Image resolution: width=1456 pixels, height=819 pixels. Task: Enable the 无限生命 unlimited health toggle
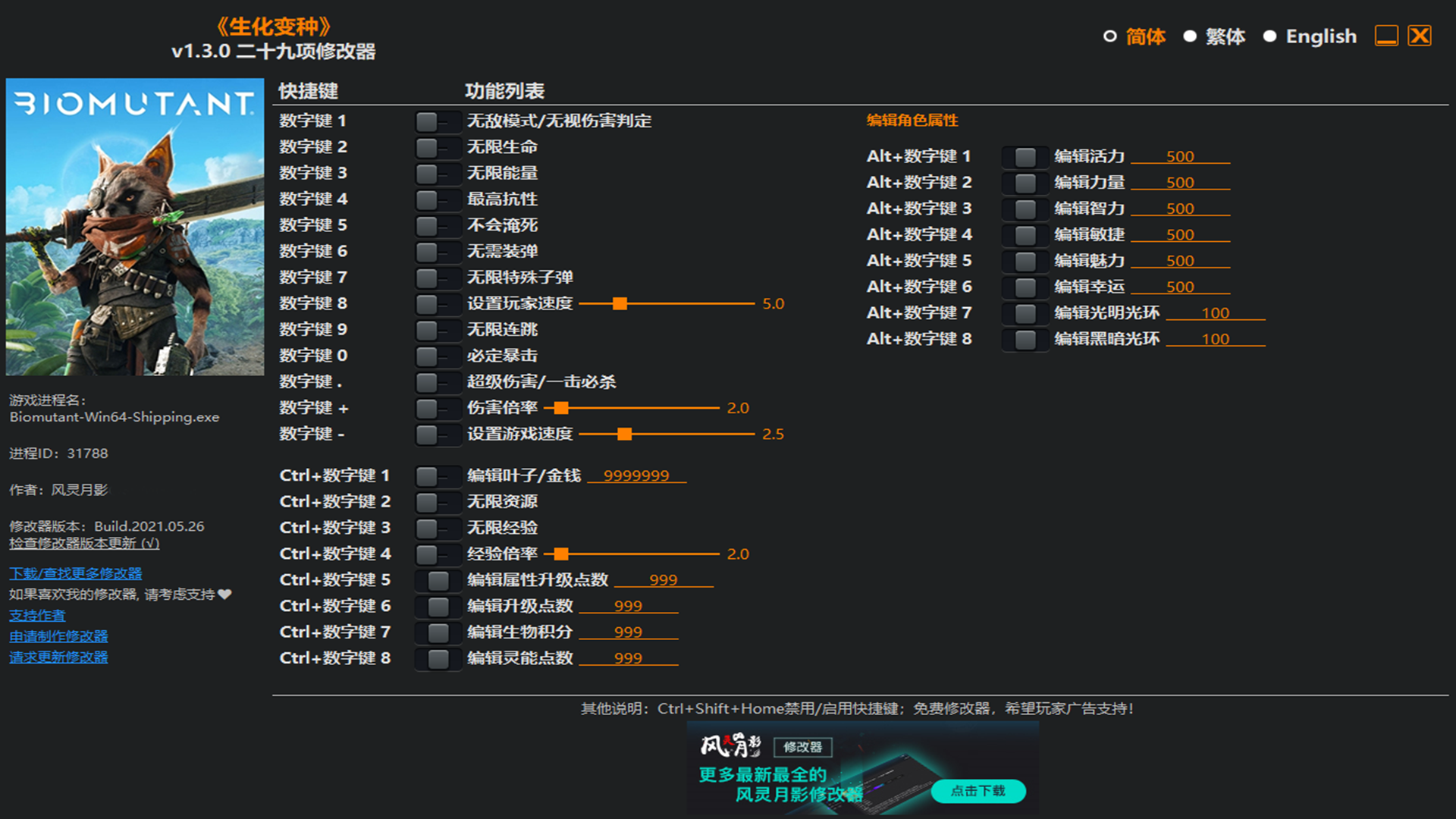coord(438,147)
